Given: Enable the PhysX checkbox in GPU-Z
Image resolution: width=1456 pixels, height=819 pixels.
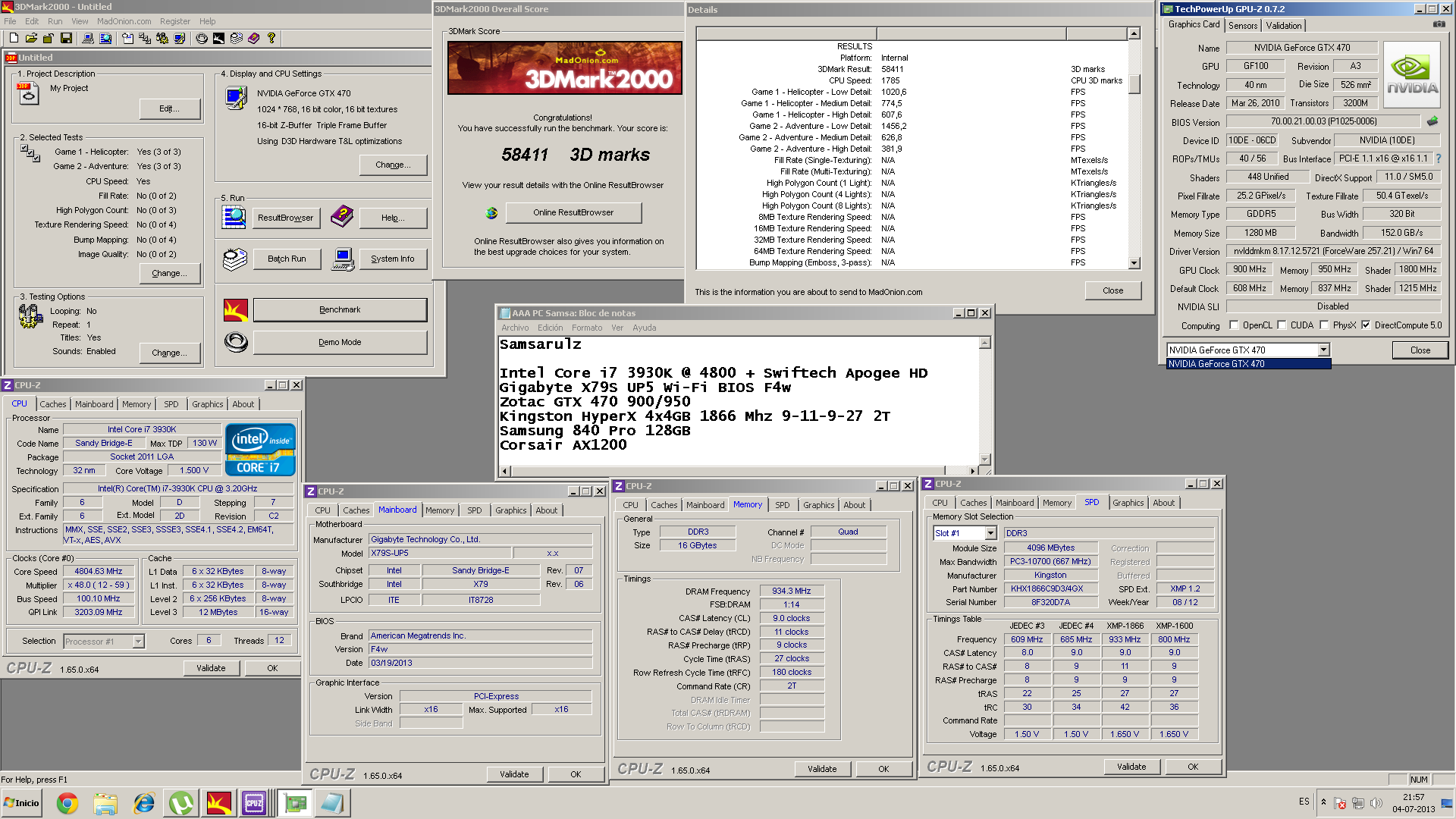Looking at the screenshot, I should 1324,325.
